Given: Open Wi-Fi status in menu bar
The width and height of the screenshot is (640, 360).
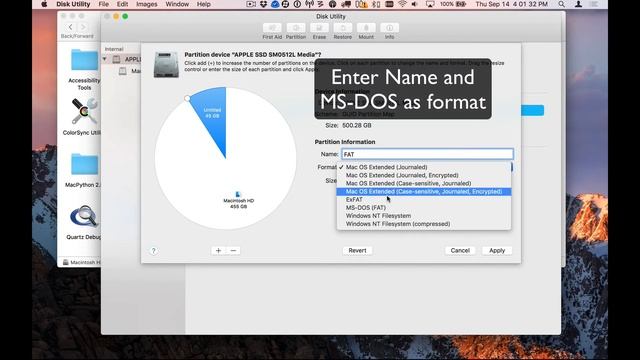Looking at the screenshot, I should pyautogui.click(x=402, y=4).
